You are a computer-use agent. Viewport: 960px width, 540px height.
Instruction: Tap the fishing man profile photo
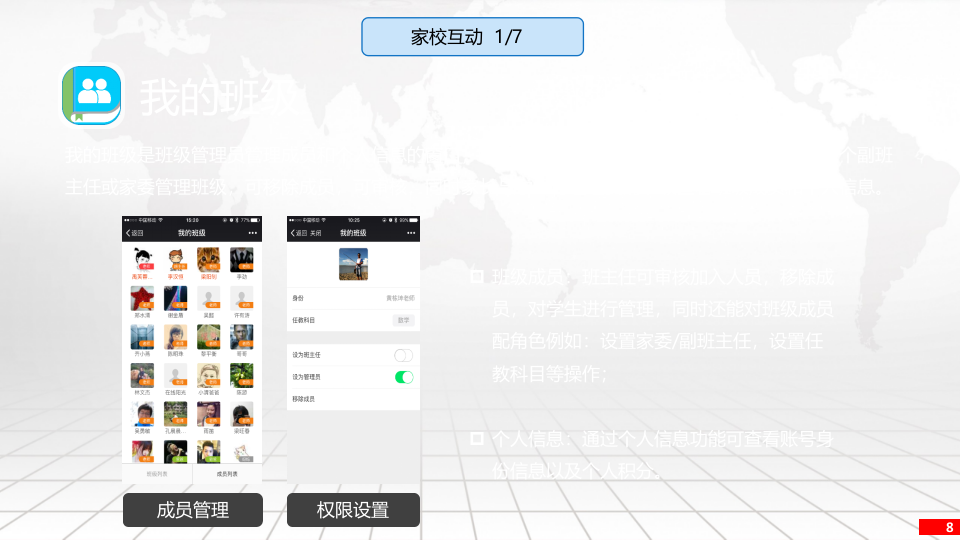pos(353,264)
